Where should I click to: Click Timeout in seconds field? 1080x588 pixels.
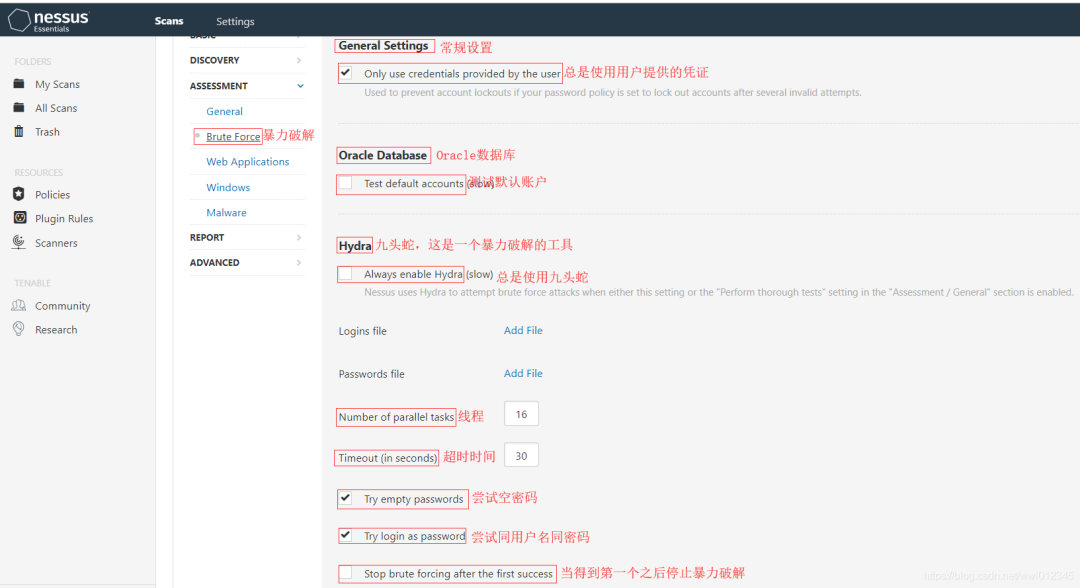[x=521, y=456]
